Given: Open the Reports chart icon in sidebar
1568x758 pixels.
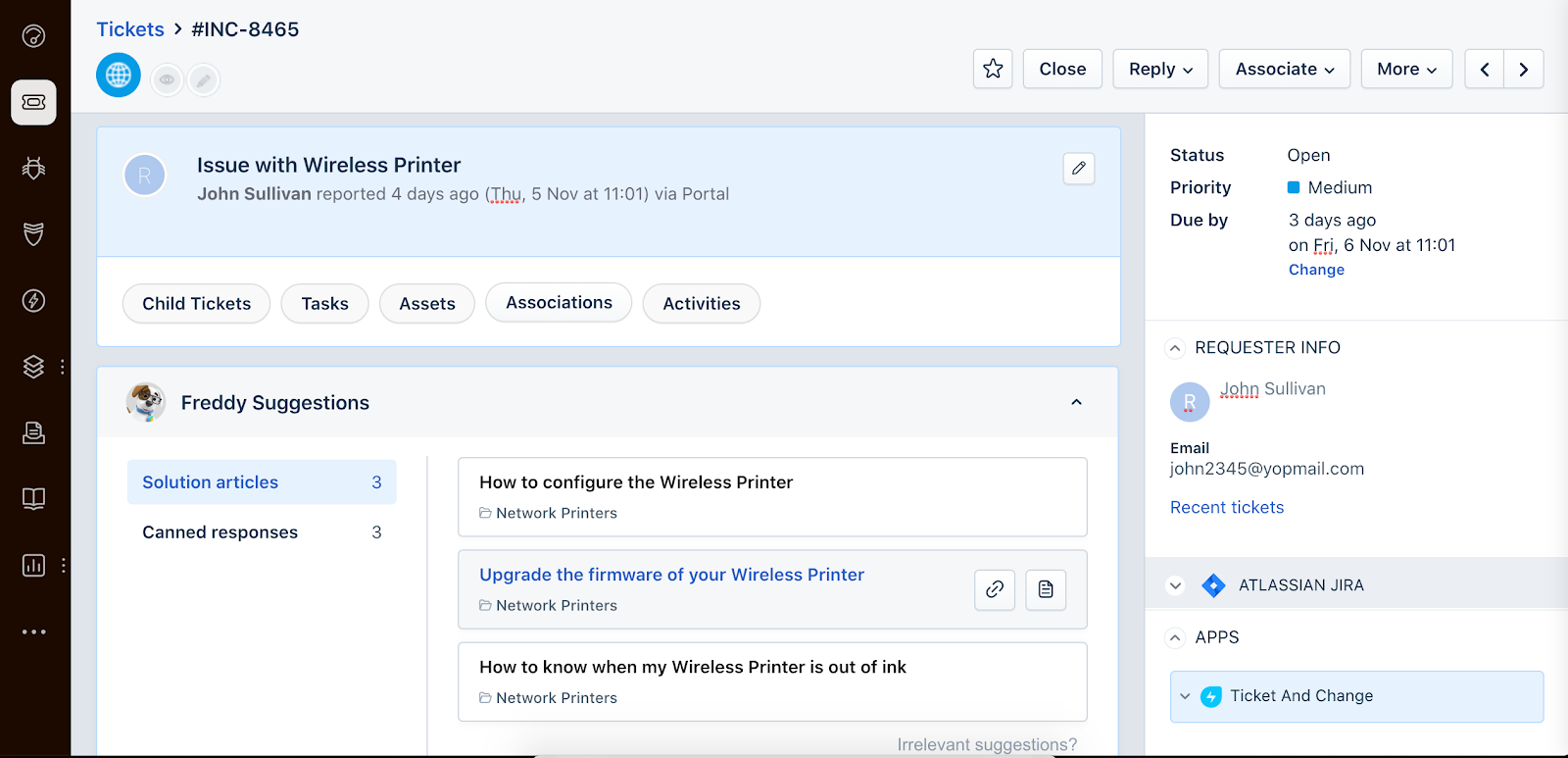Looking at the screenshot, I should pyautogui.click(x=33, y=565).
